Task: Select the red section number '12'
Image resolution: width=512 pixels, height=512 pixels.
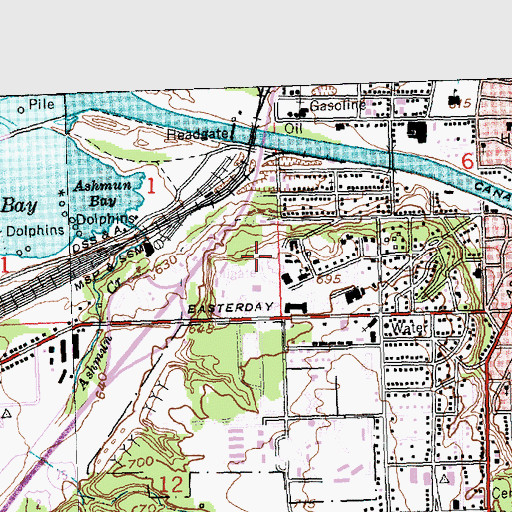Action: [172, 484]
